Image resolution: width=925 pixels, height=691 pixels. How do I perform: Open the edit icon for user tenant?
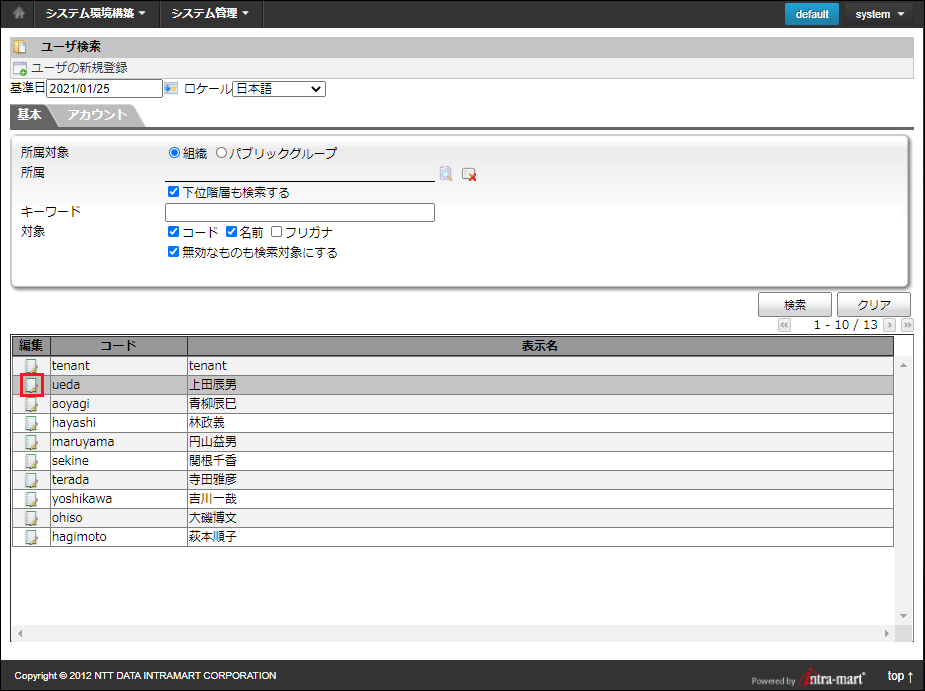tap(31, 366)
